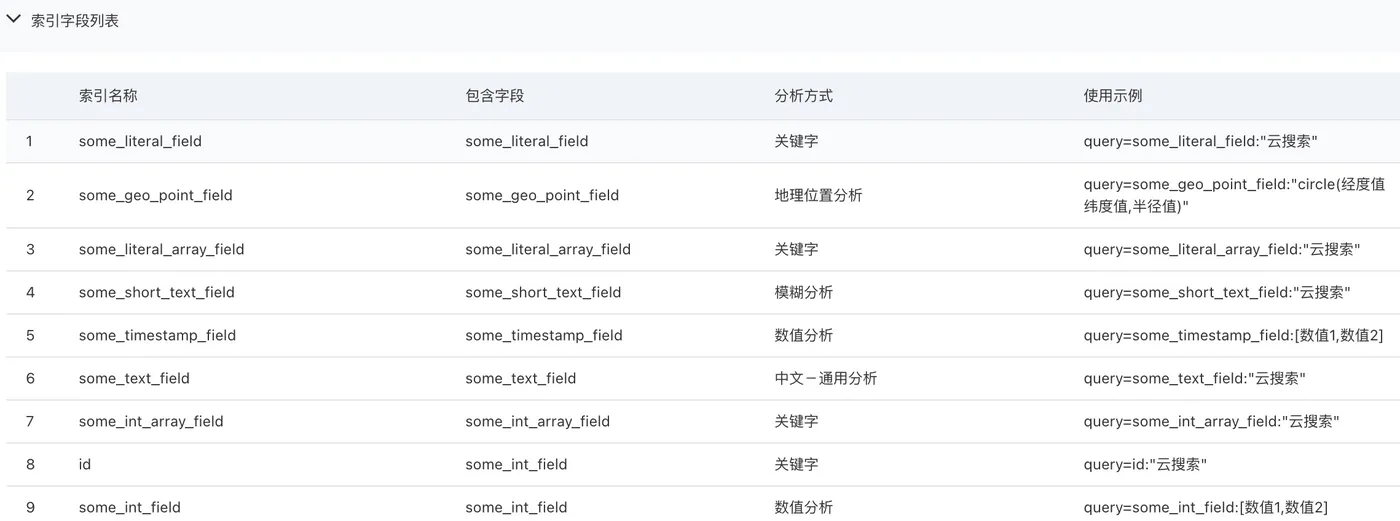Click the some_short_text_field usage example query
This screenshot has width=1400, height=521.
click(x=1217, y=292)
